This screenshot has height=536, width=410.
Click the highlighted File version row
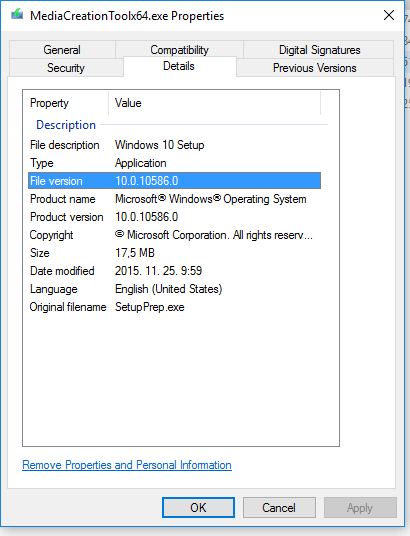[x=174, y=181]
